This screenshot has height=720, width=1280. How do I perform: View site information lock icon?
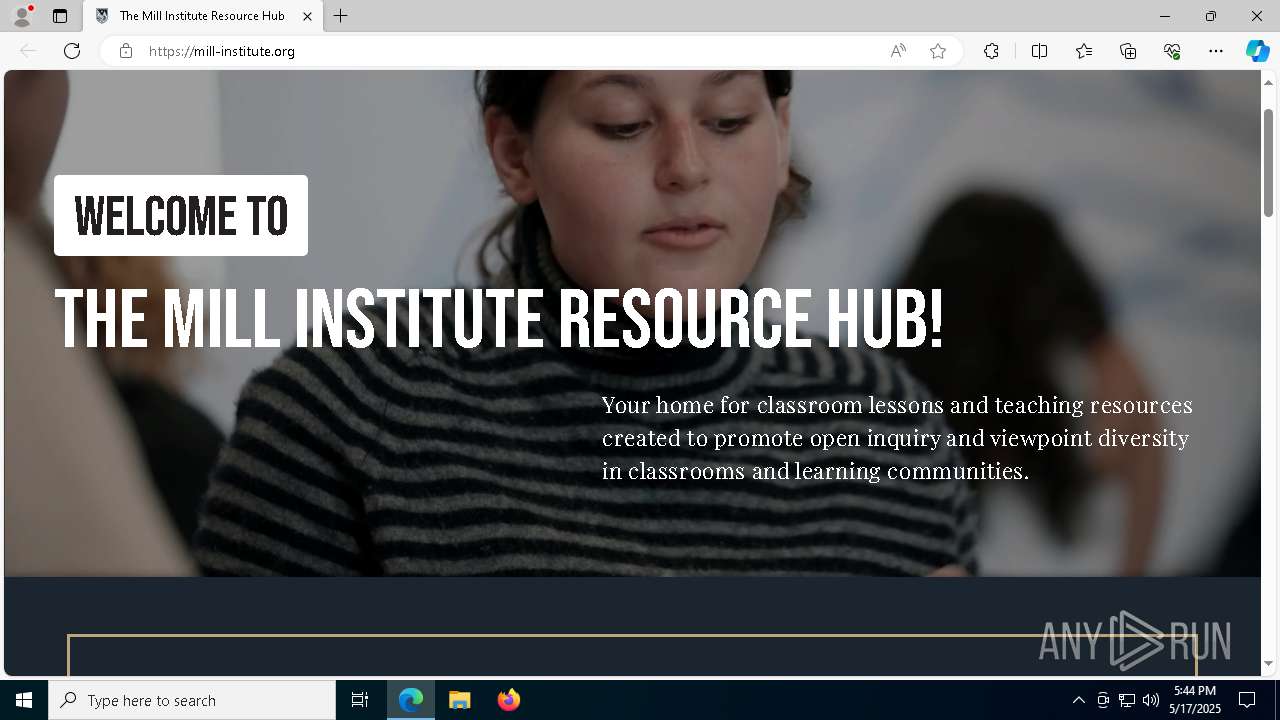125,51
